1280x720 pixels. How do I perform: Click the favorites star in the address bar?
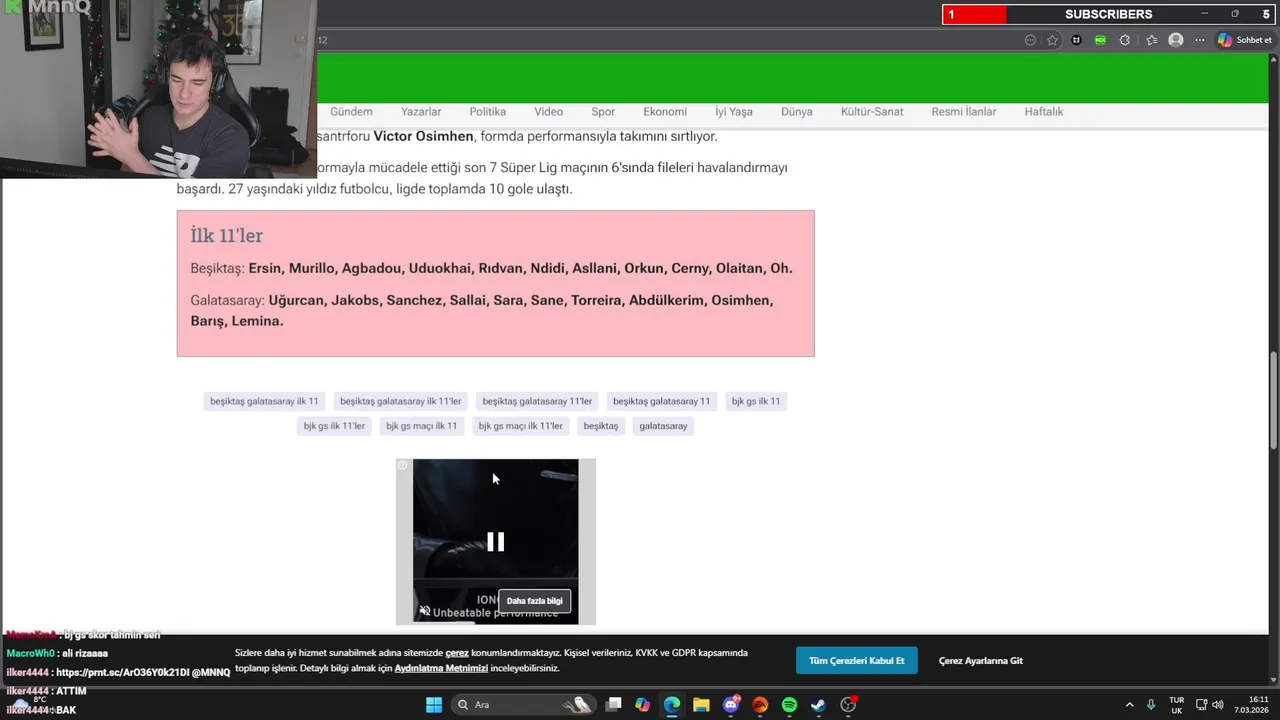(x=1053, y=40)
